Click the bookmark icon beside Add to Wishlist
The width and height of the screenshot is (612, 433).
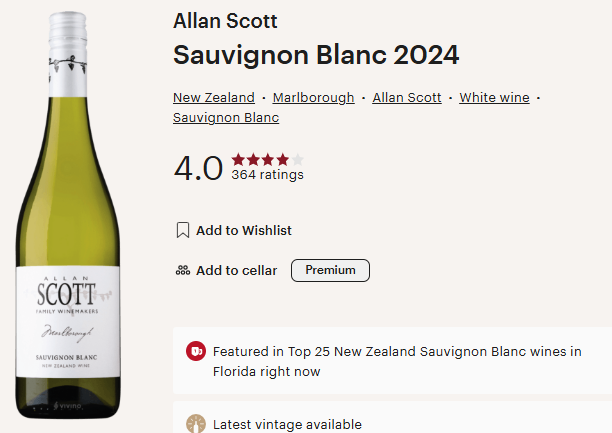(182, 230)
